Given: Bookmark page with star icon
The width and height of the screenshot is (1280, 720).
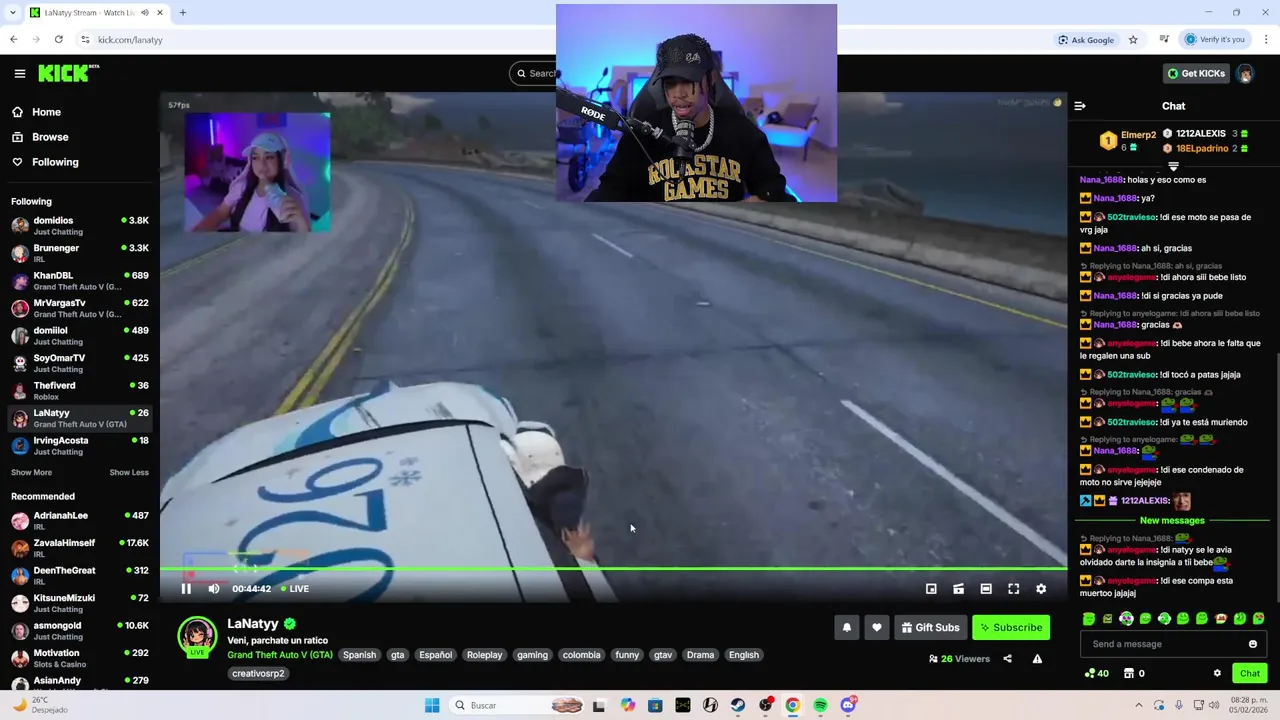Looking at the screenshot, I should [1133, 40].
